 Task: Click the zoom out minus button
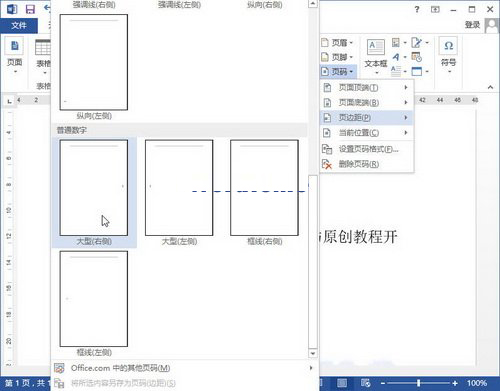(x=382, y=383)
